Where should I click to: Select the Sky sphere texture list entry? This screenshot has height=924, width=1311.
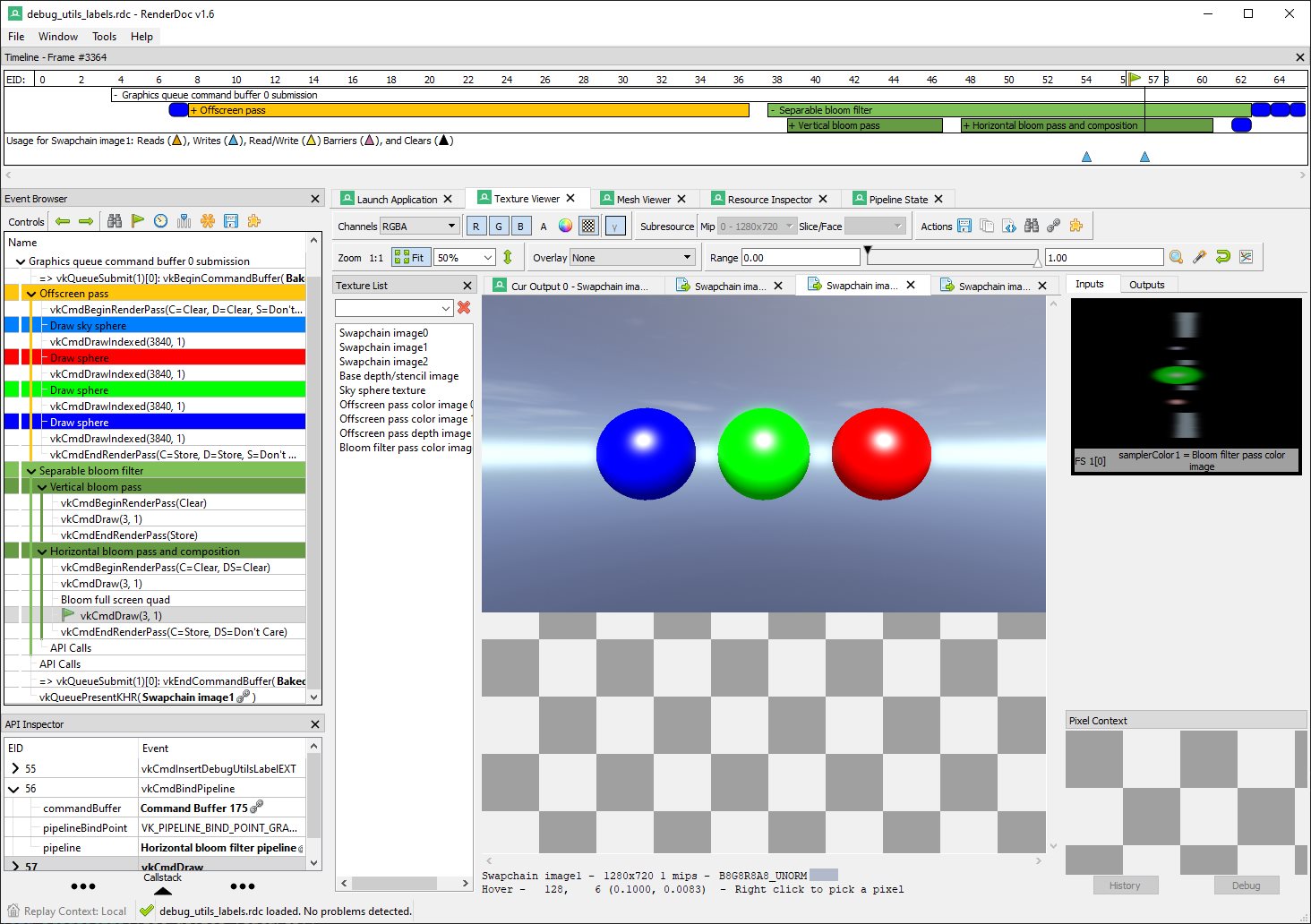(x=382, y=390)
